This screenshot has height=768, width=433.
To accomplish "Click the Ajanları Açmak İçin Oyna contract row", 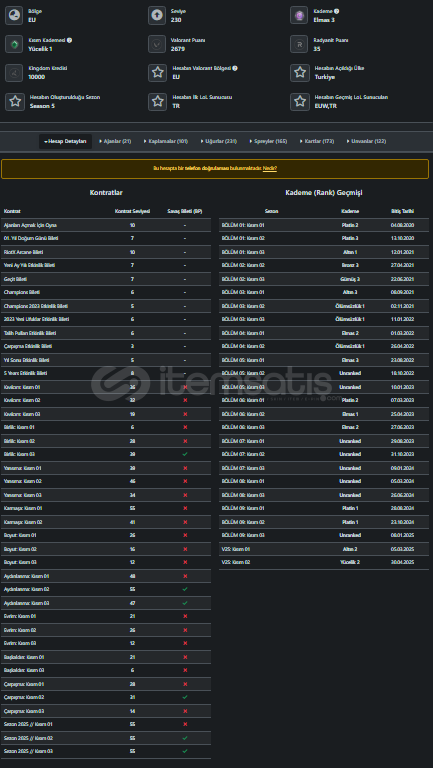I will pyautogui.click(x=106, y=225).
